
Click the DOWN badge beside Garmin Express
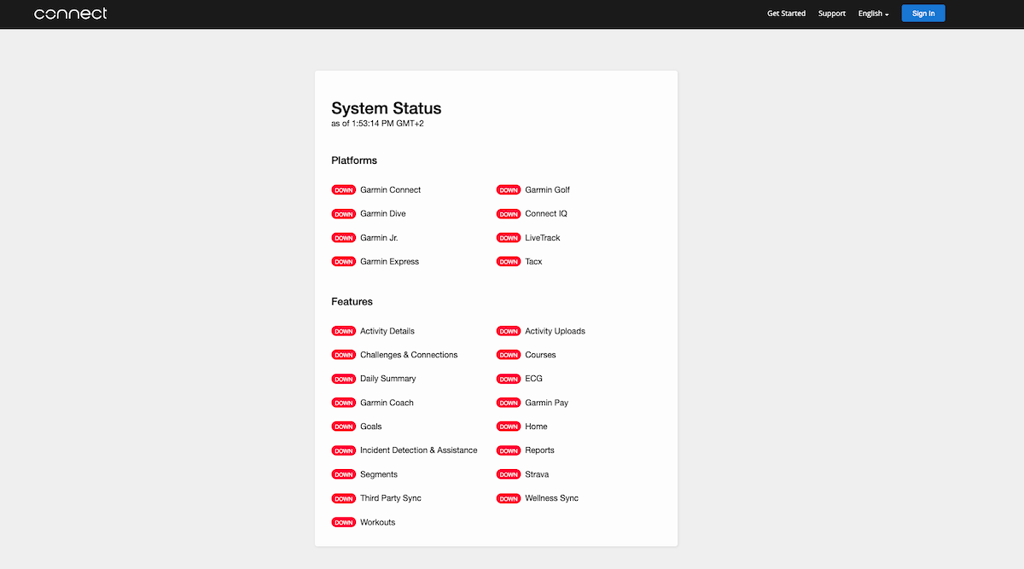(x=344, y=261)
